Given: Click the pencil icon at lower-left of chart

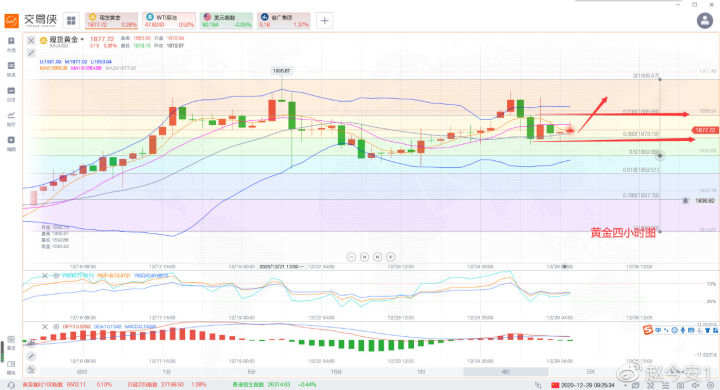Looking at the screenshot, I should [x=31, y=356].
